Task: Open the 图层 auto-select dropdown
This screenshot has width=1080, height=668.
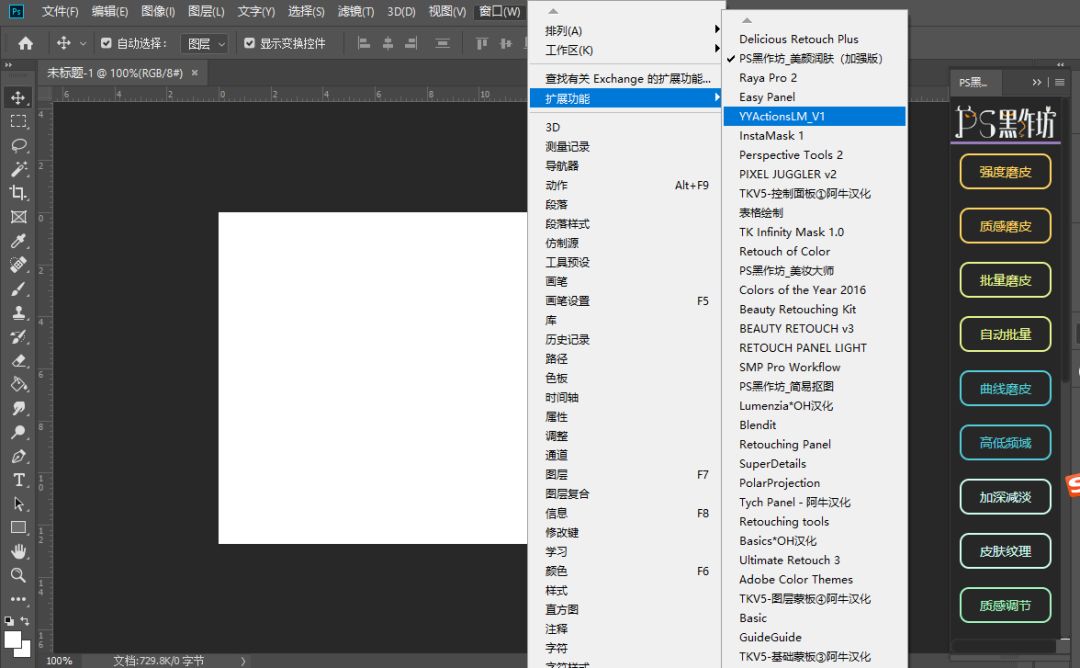Action: (205, 44)
